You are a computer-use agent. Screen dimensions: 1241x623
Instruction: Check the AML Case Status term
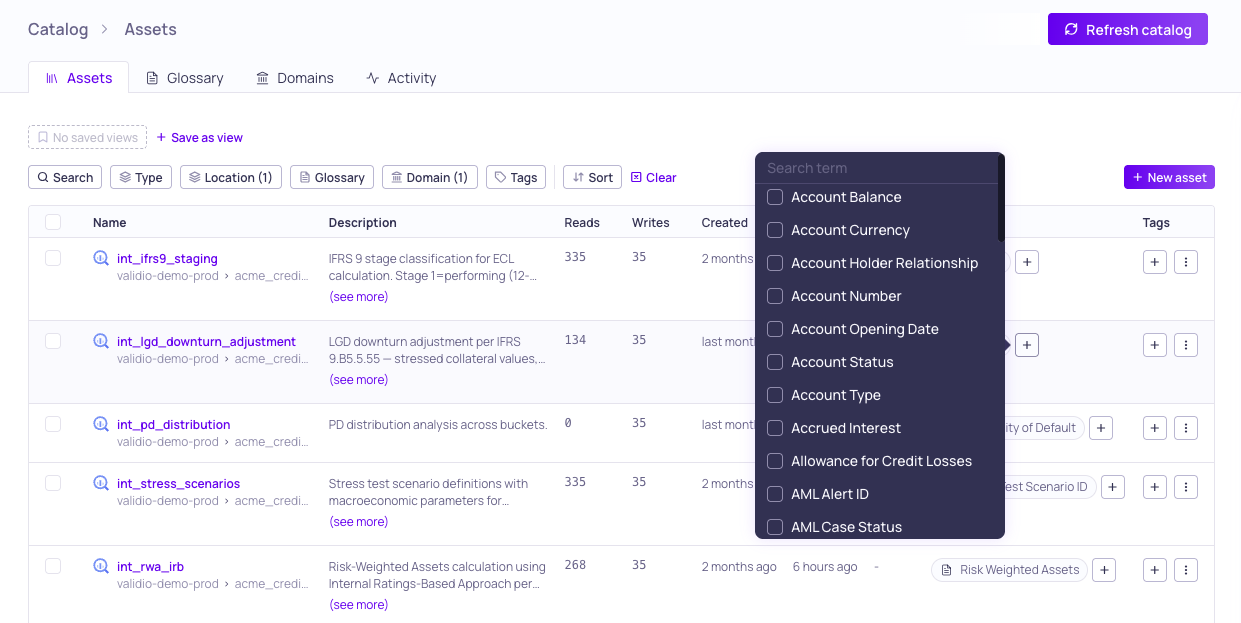point(775,527)
